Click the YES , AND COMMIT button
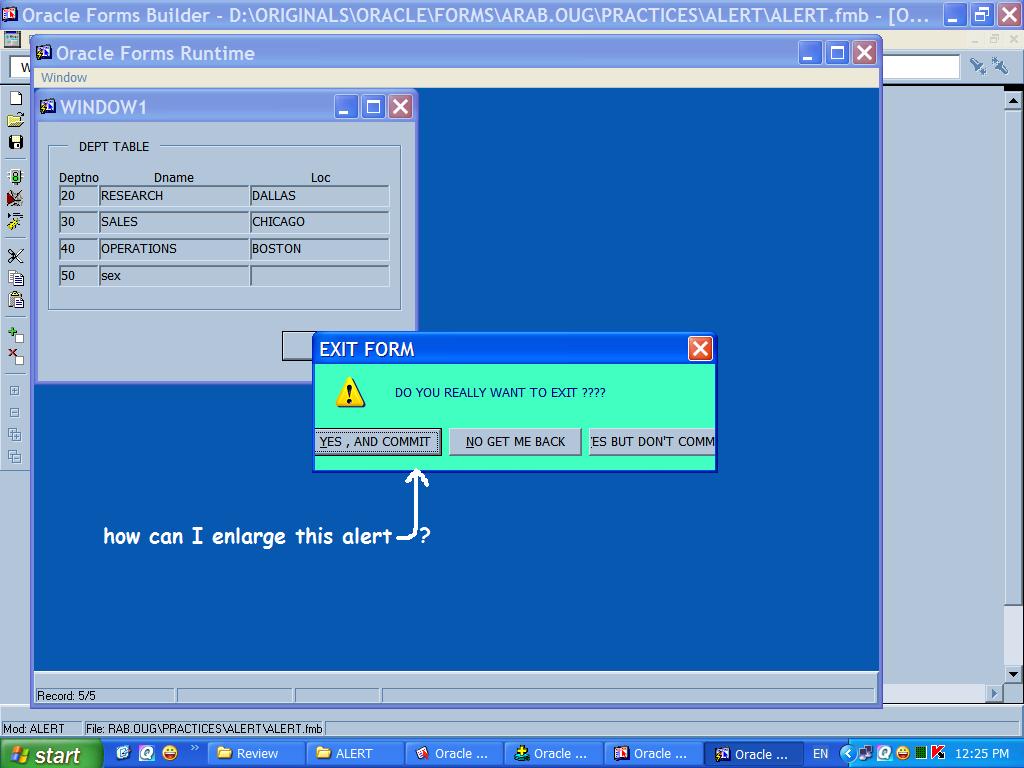Viewport: 1024px width, 768px height. click(x=377, y=442)
